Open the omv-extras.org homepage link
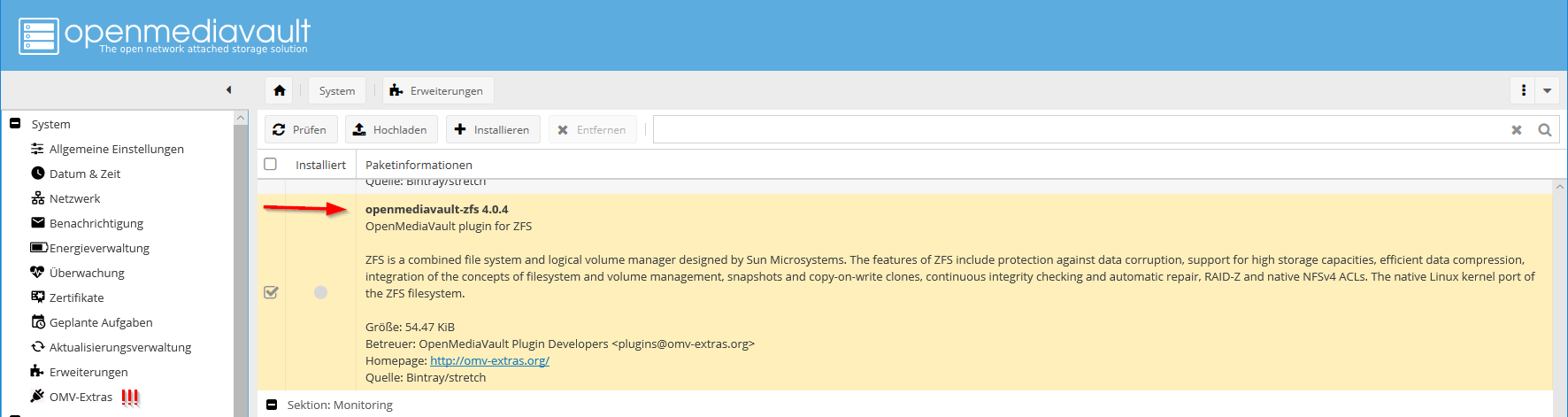The width and height of the screenshot is (1568, 417). [x=489, y=360]
